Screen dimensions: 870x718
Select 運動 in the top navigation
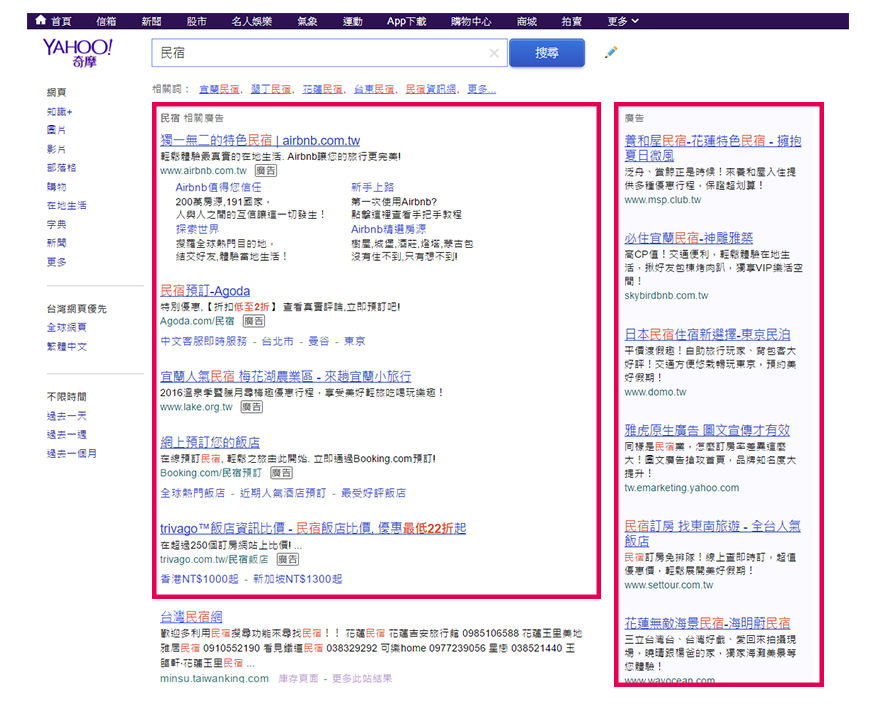352,21
